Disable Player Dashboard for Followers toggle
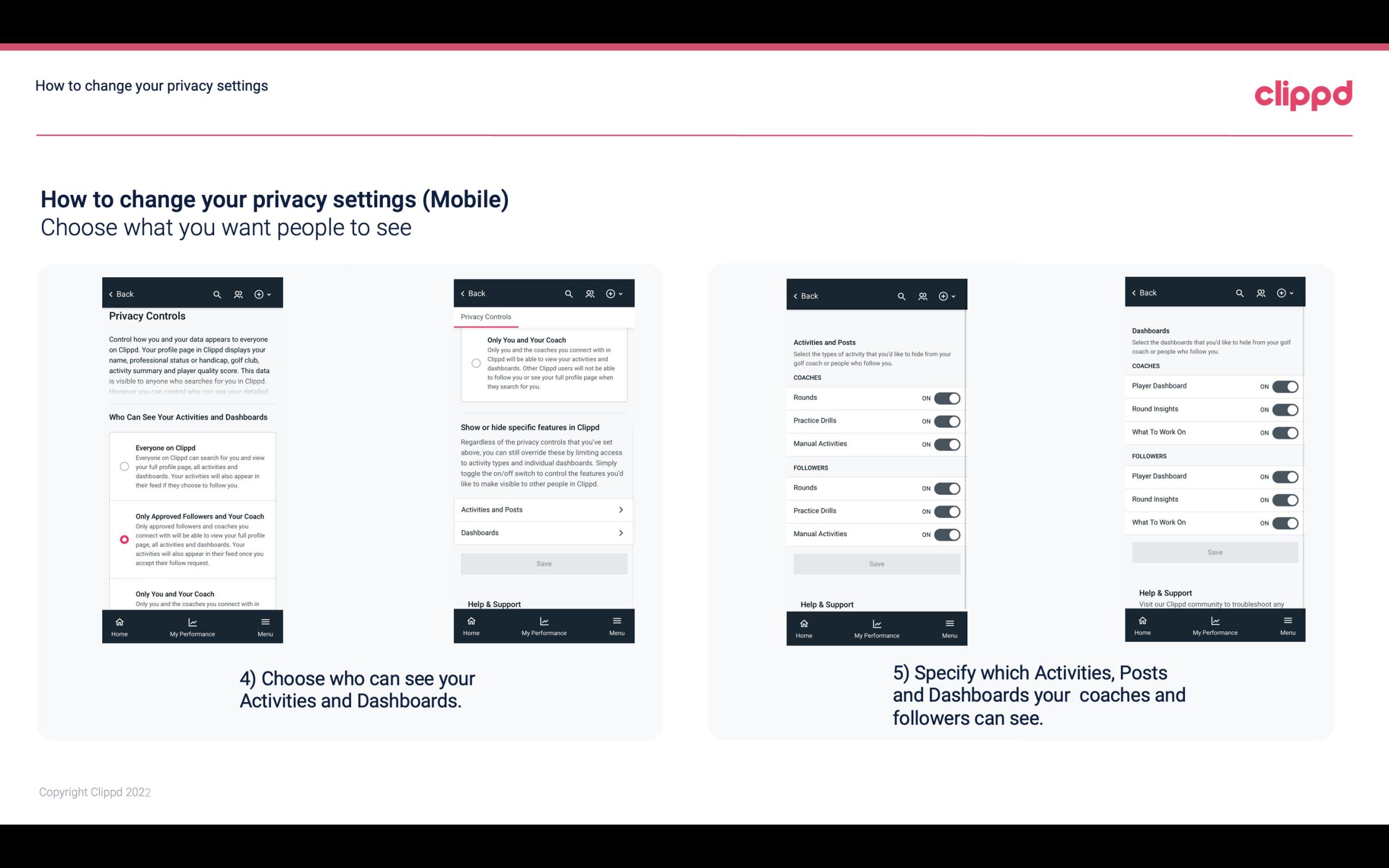The image size is (1389, 868). tap(1285, 476)
